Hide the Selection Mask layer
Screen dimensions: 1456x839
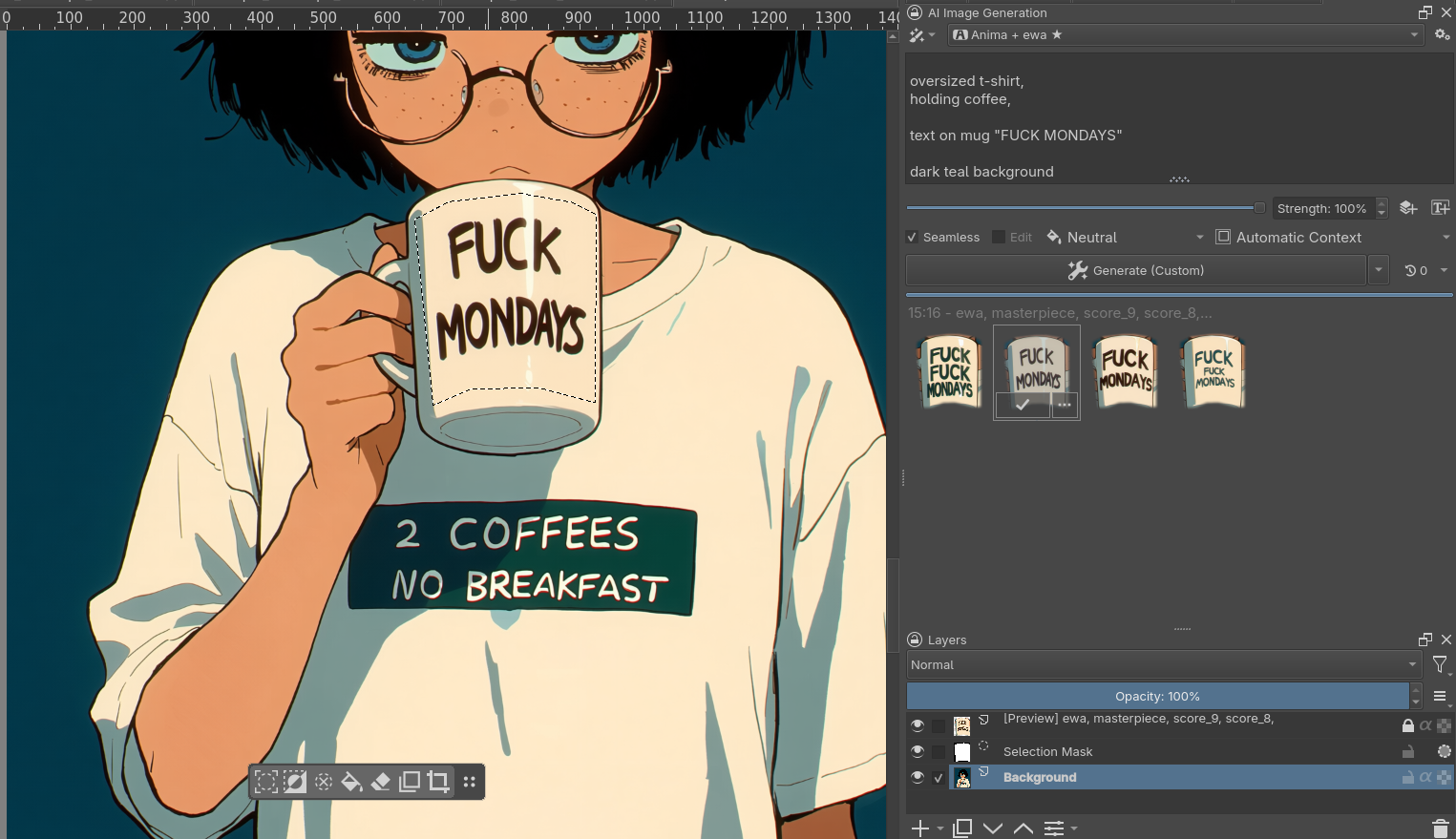point(918,751)
